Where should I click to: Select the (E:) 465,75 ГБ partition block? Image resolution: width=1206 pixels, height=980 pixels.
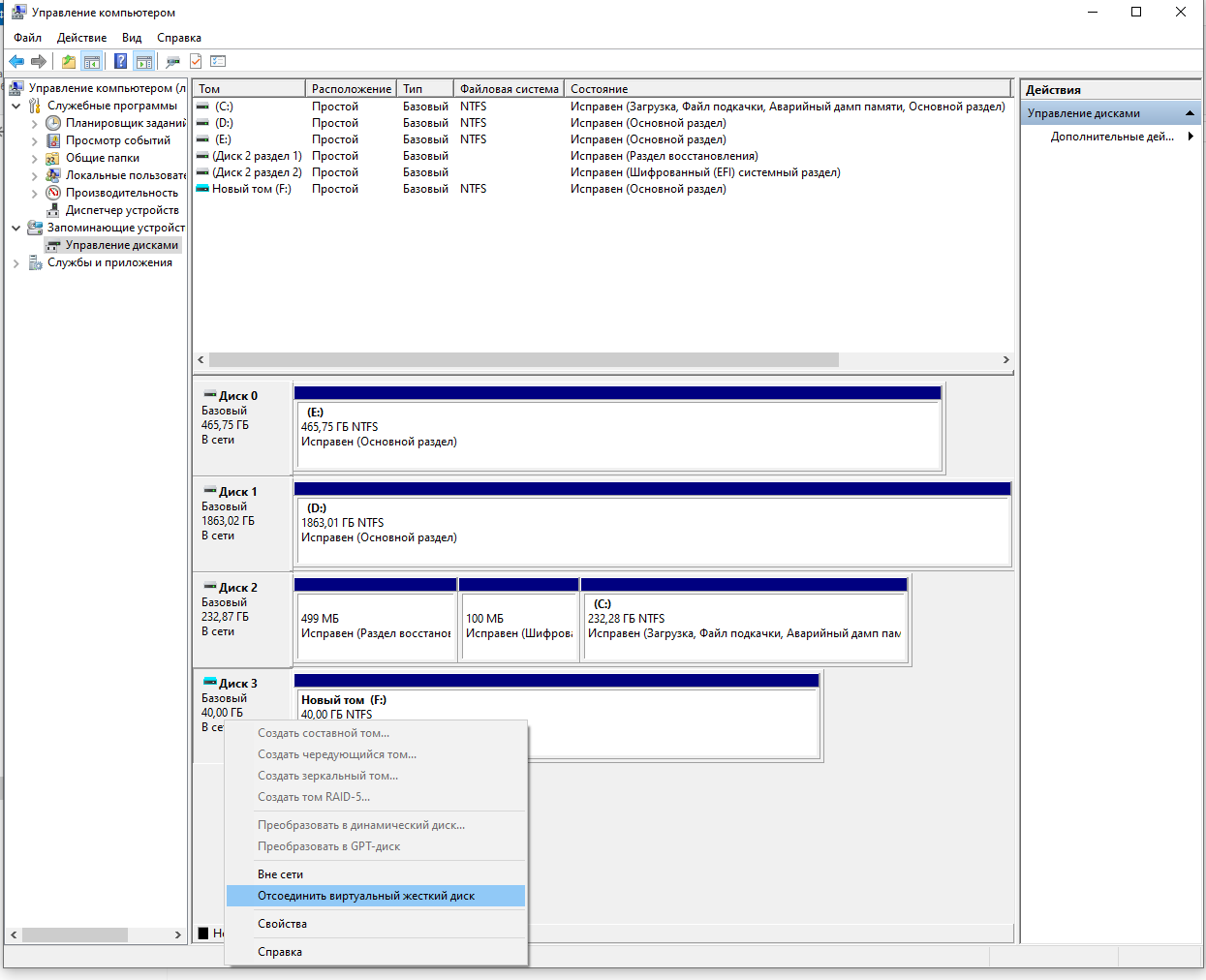point(618,434)
